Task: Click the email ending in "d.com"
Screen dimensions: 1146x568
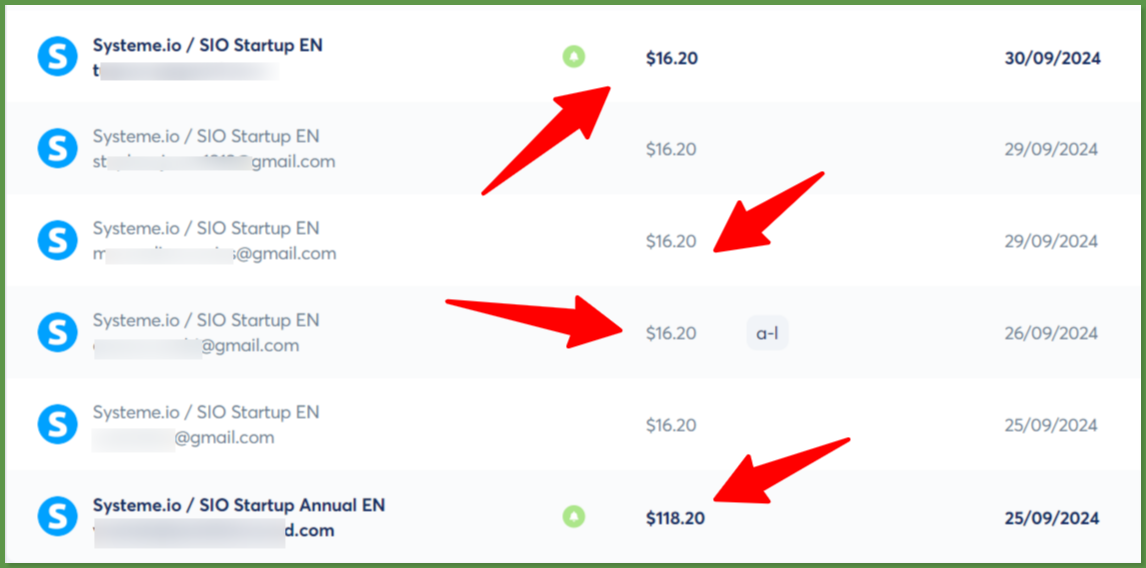Action: pyautogui.click(x=214, y=531)
